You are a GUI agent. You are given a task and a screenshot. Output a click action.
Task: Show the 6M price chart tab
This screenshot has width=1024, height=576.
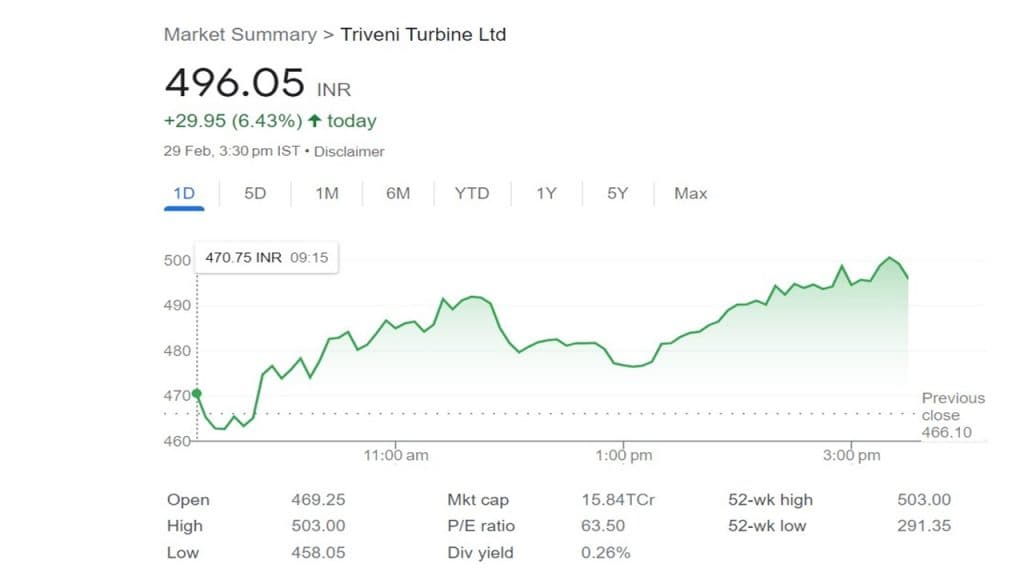398,193
